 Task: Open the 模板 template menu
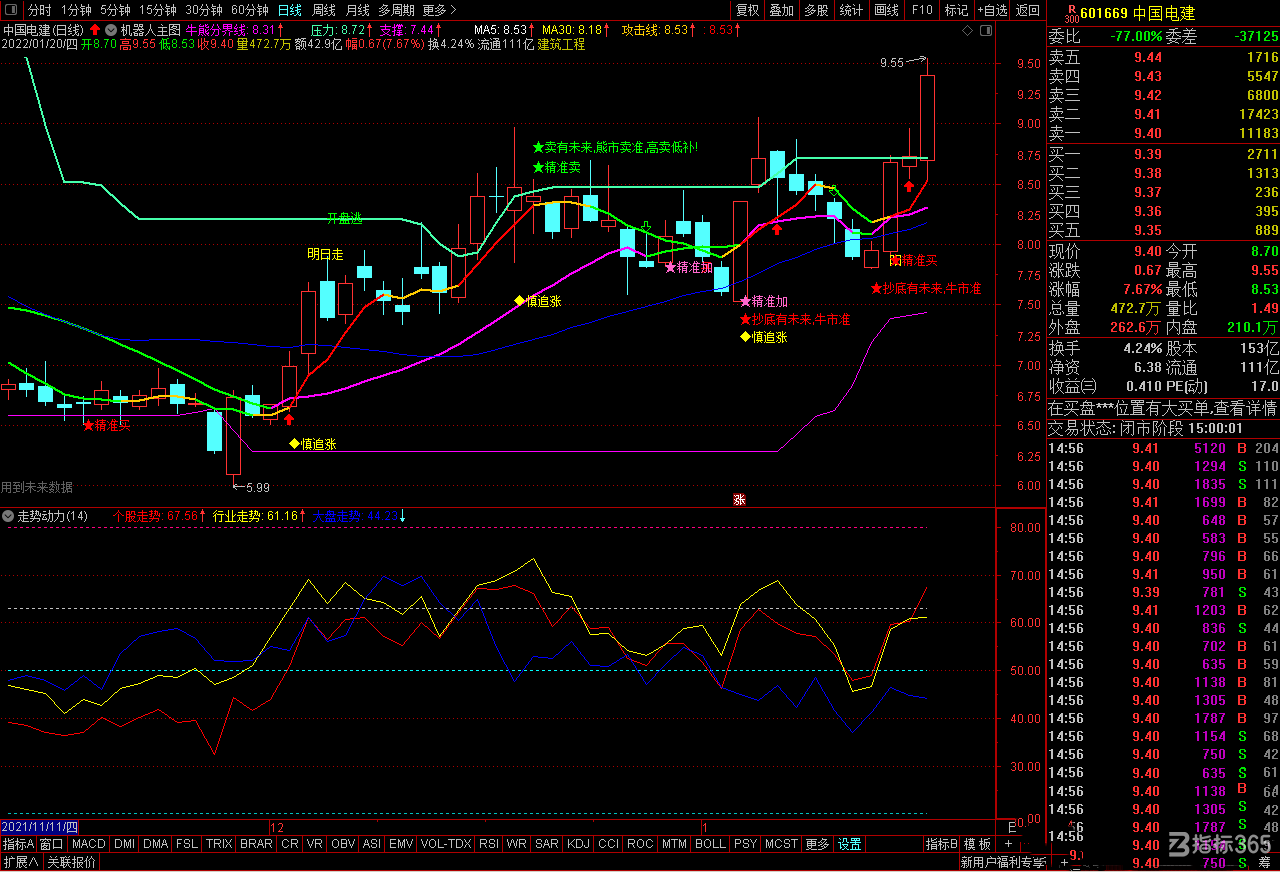[x=977, y=844]
